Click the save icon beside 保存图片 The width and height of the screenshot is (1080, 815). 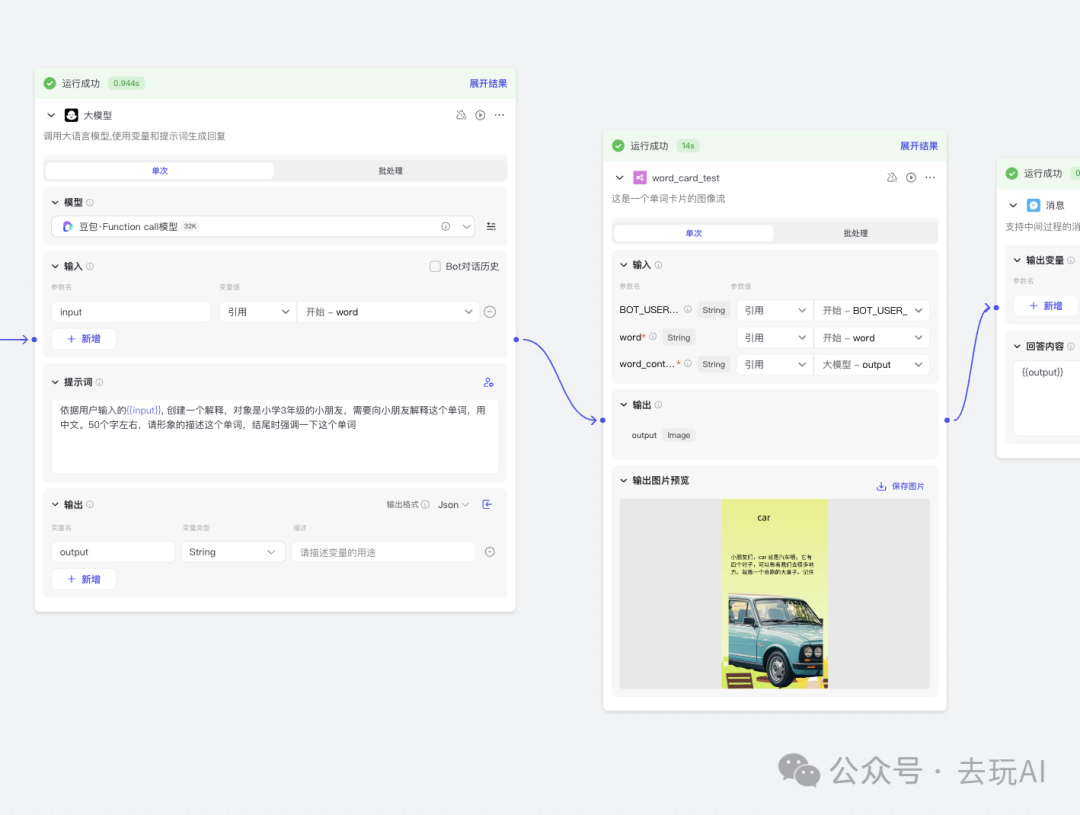click(x=881, y=486)
